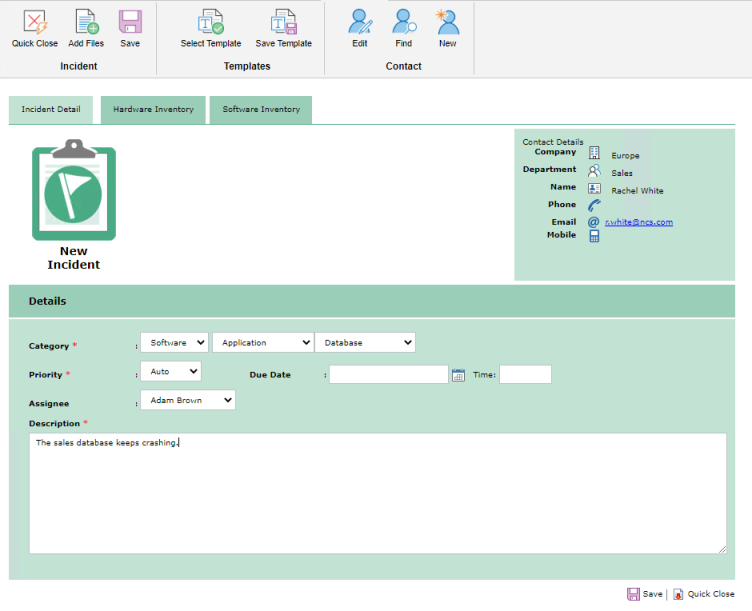Click the Find contact icon
This screenshot has width=752, height=611.
[403, 23]
